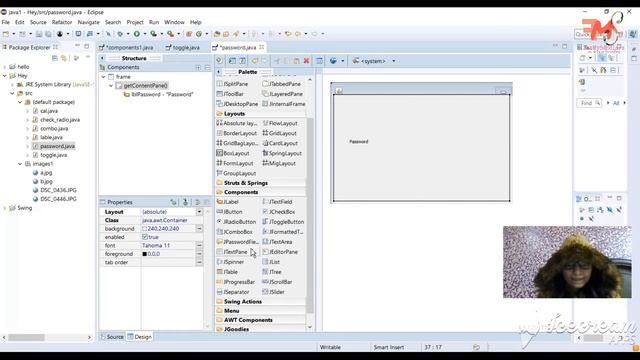640x360 pixels.
Task: Select JTabbedPane in palette
Action: click(282, 84)
